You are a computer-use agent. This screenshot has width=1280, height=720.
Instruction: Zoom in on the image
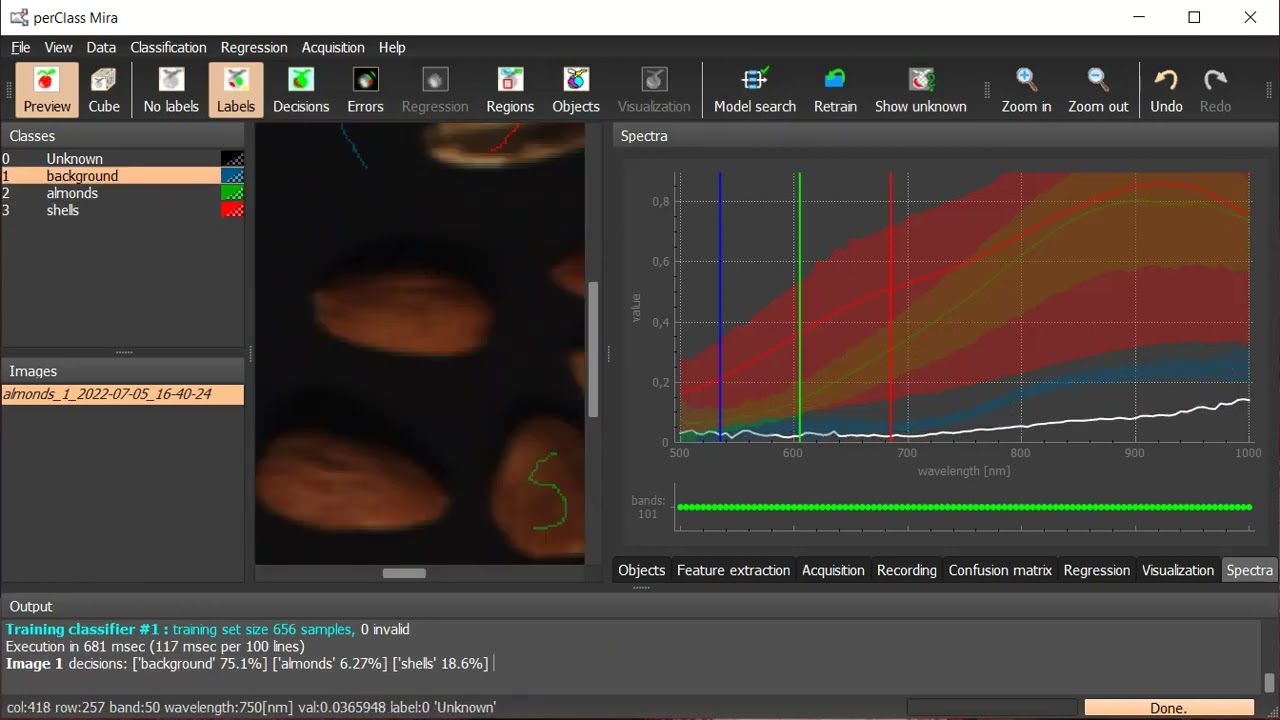(1026, 90)
